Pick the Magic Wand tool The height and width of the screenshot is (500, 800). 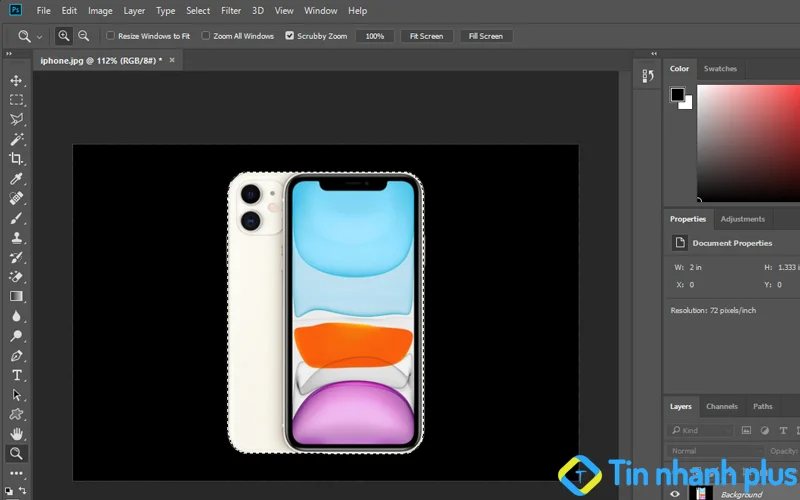click(16, 139)
